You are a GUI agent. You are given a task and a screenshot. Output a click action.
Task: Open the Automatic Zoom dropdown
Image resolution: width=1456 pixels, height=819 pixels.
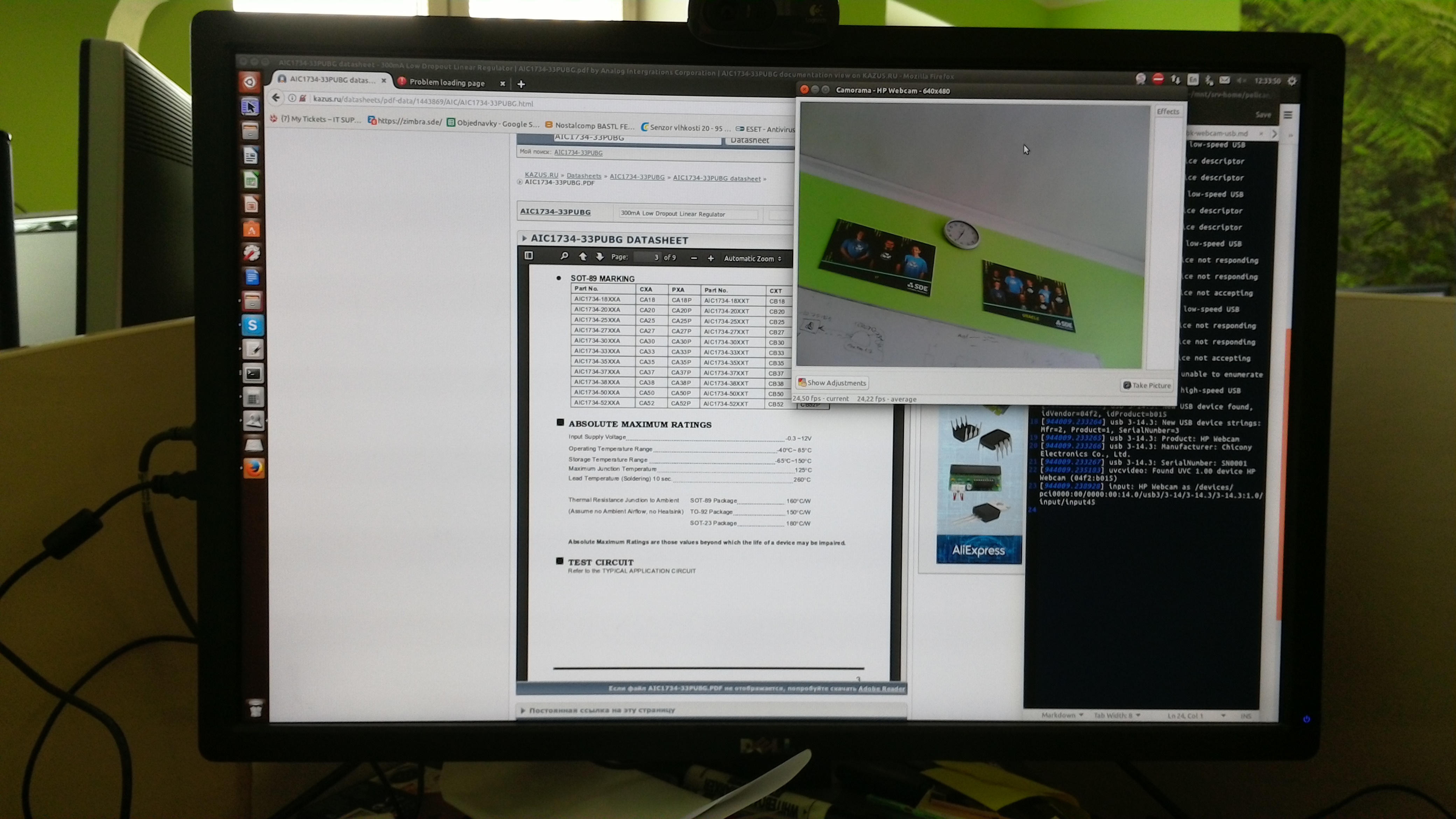tap(752, 258)
